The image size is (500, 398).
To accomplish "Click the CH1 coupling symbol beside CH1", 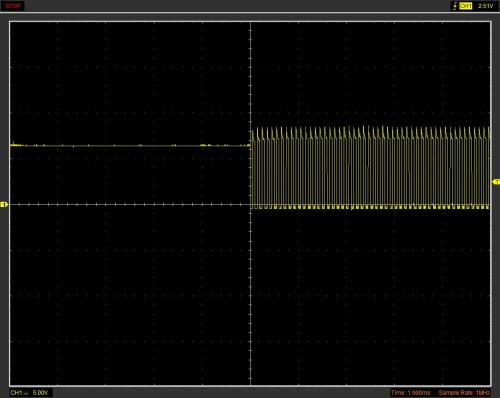I will pyautogui.click(x=26, y=394).
